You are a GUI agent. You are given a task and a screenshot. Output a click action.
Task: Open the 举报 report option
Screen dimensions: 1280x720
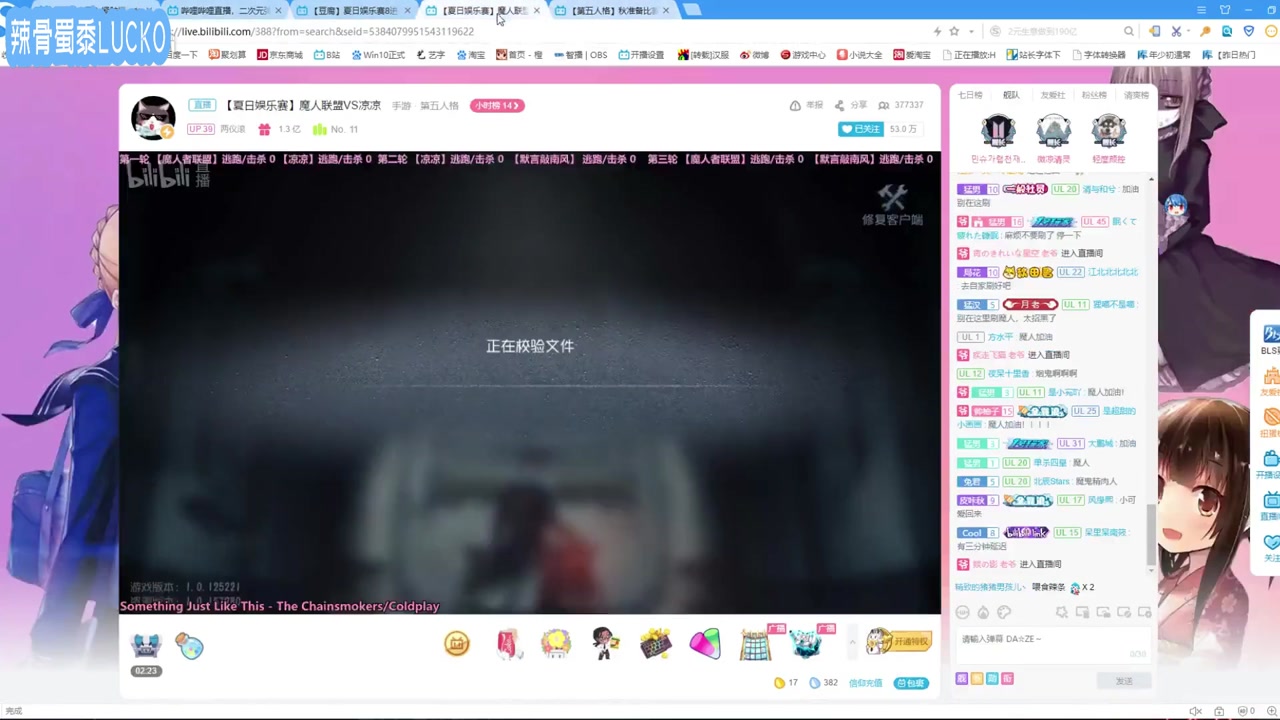click(806, 105)
